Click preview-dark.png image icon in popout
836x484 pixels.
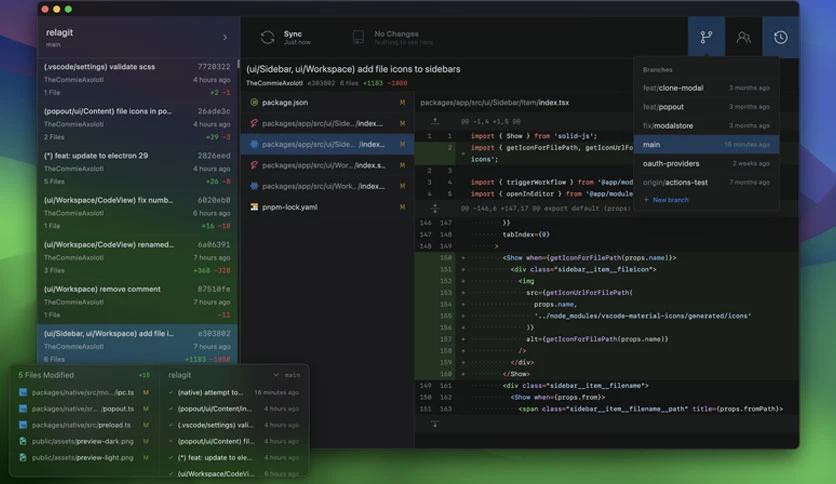coord(23,441)
